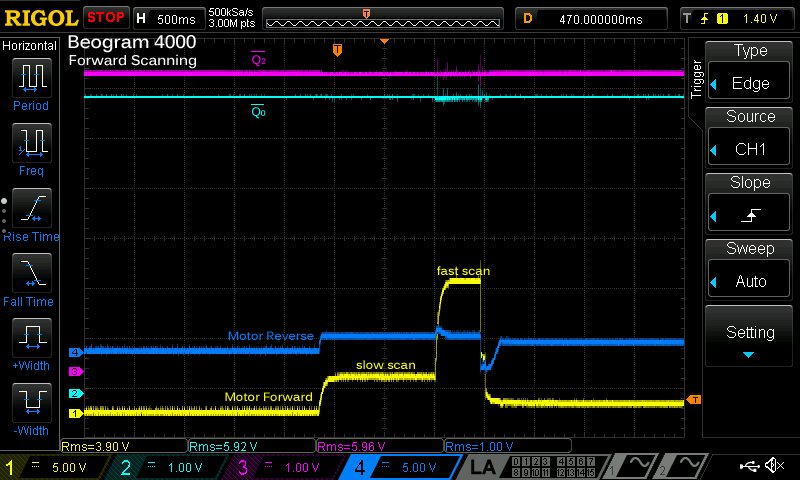Choose the Fall Time measurement icon

31,272
